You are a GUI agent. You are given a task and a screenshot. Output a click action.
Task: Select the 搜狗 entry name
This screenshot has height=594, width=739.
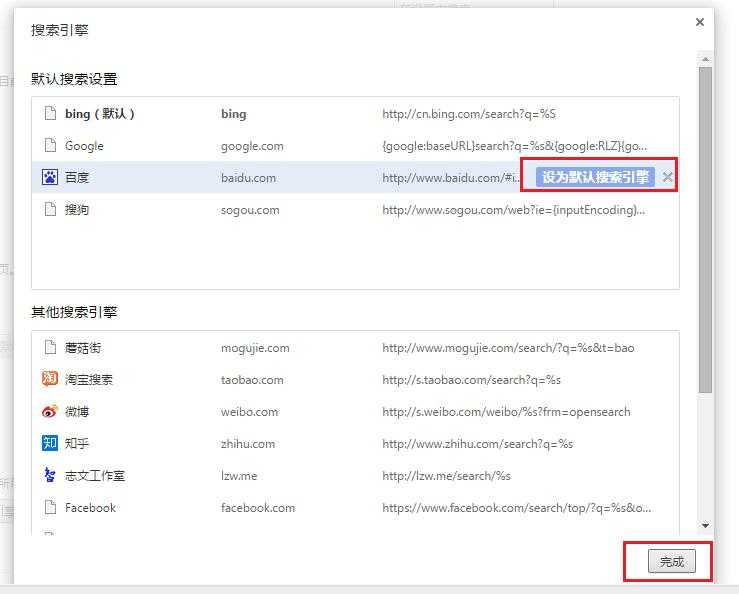click(x=77, y=209)
